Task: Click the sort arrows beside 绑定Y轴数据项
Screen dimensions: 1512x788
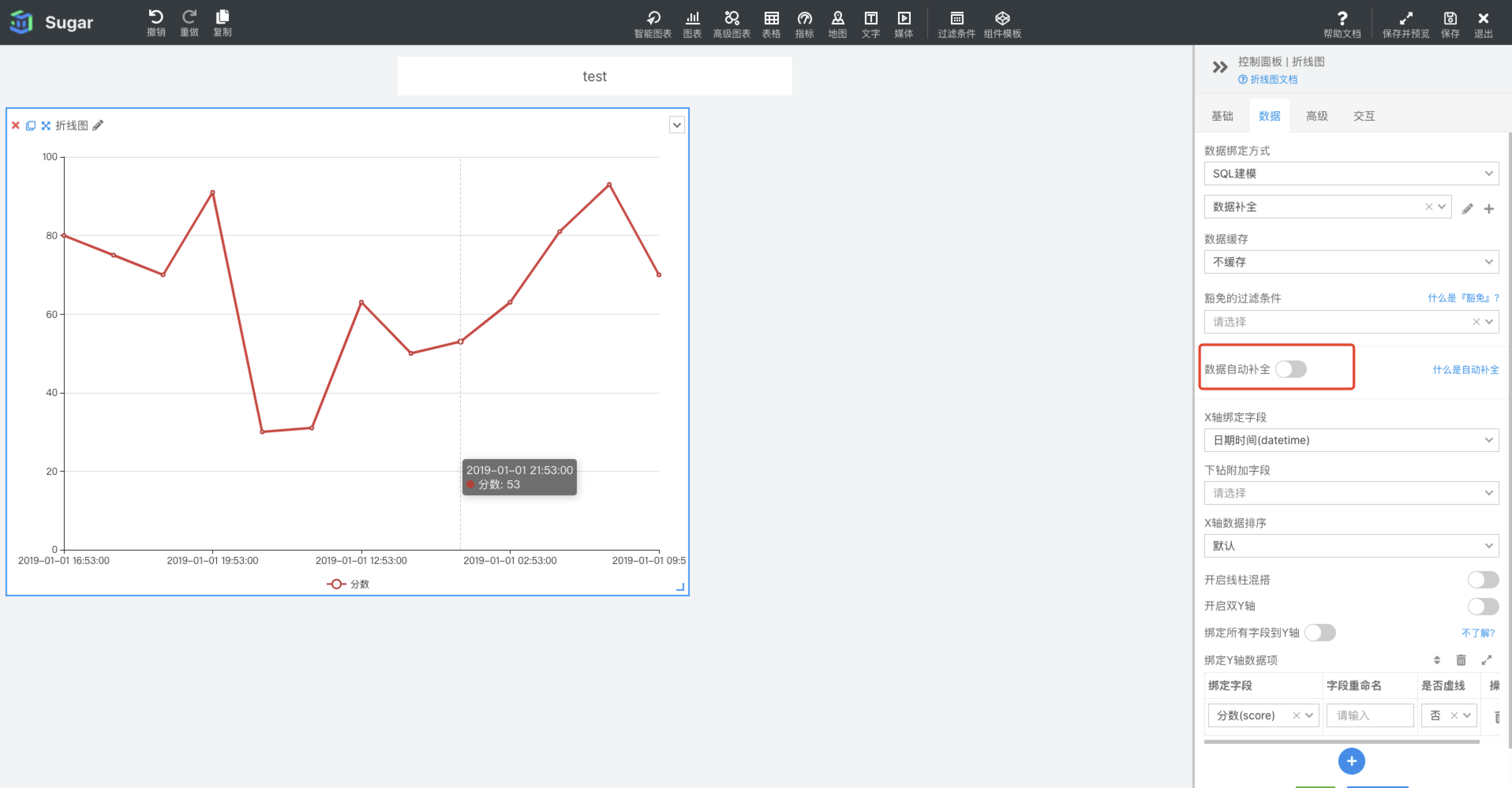Action: point(1437,660)
